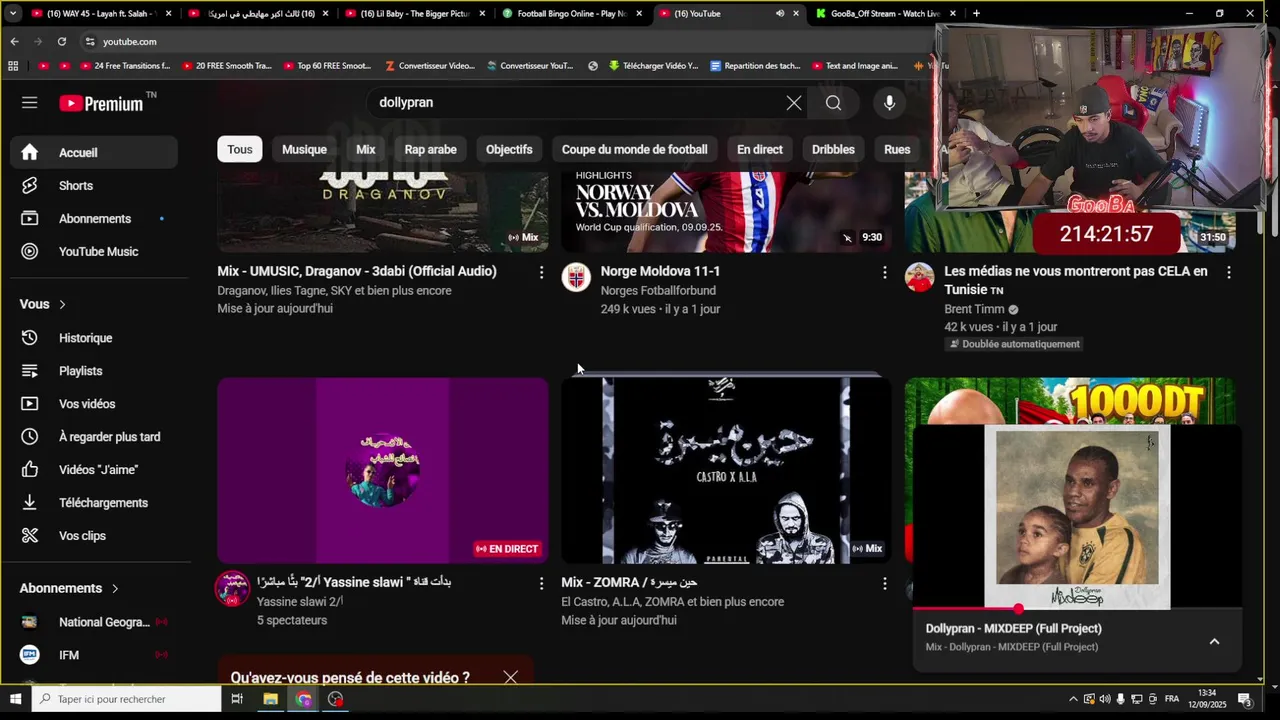Open Shorts in the sidebar
1280x720 pixels.
pyautogui.click(x=94, y=185)
